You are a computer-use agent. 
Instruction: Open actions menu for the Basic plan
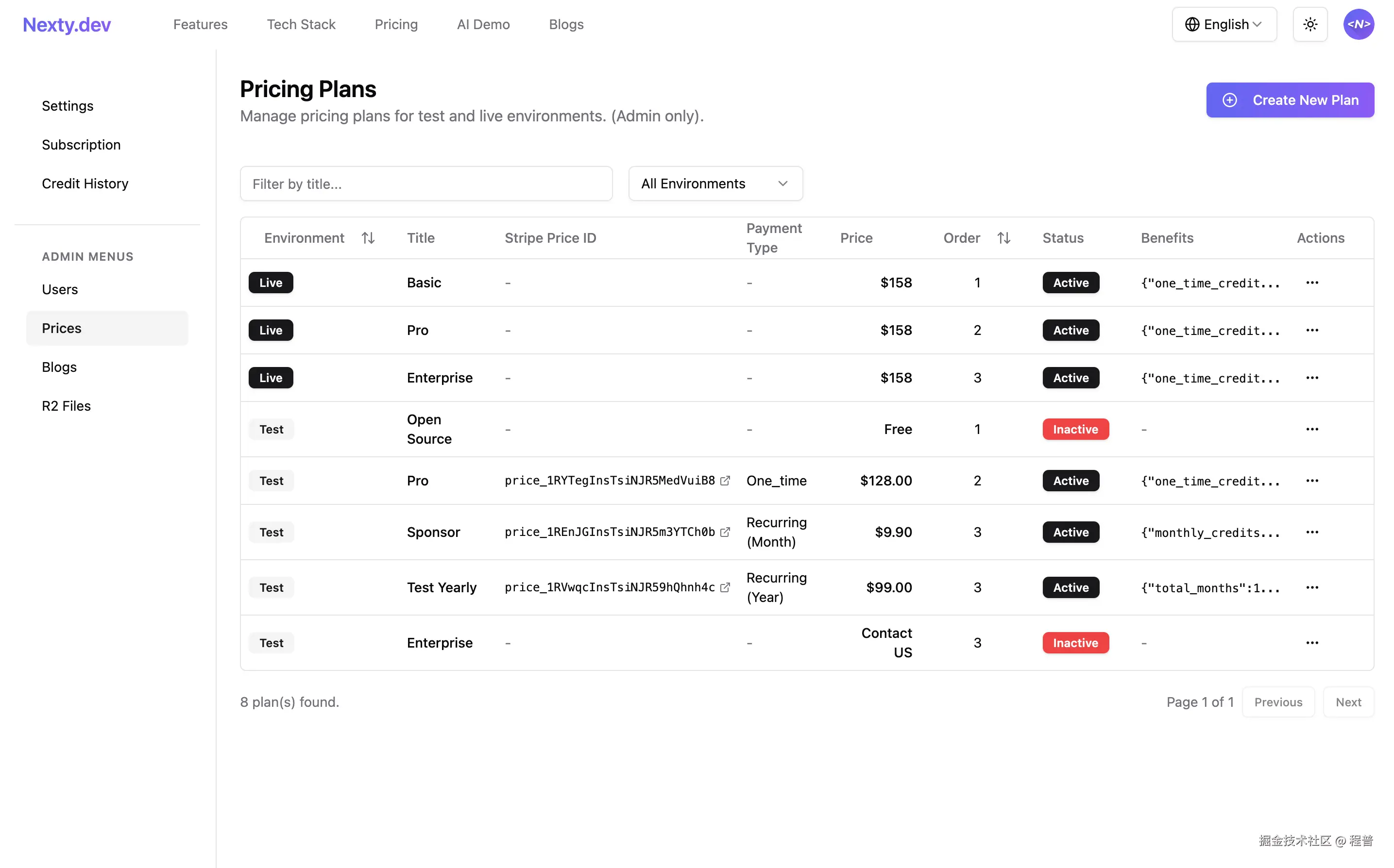1312,283
